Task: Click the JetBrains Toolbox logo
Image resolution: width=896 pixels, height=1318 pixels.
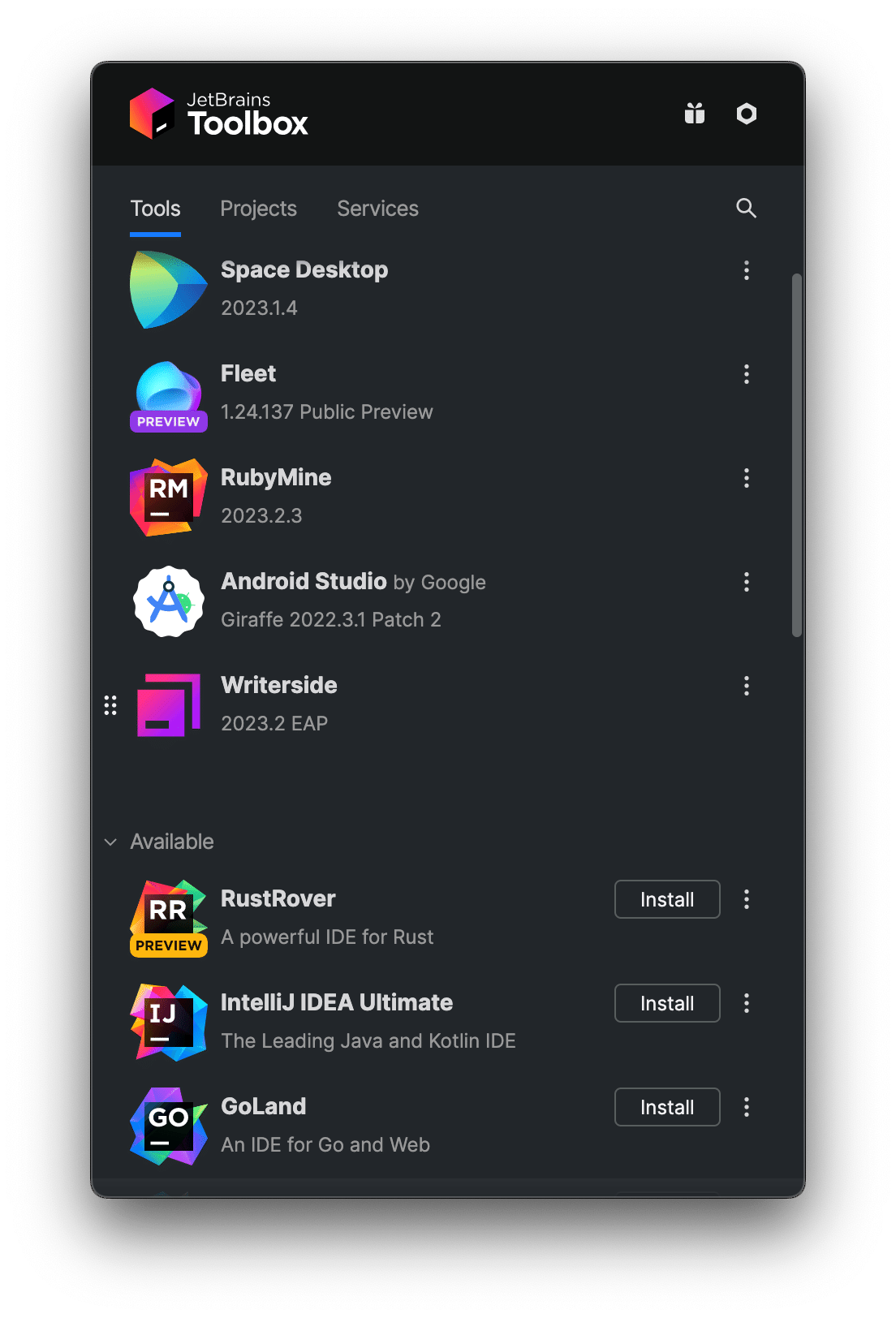Action: pos(219,114)
